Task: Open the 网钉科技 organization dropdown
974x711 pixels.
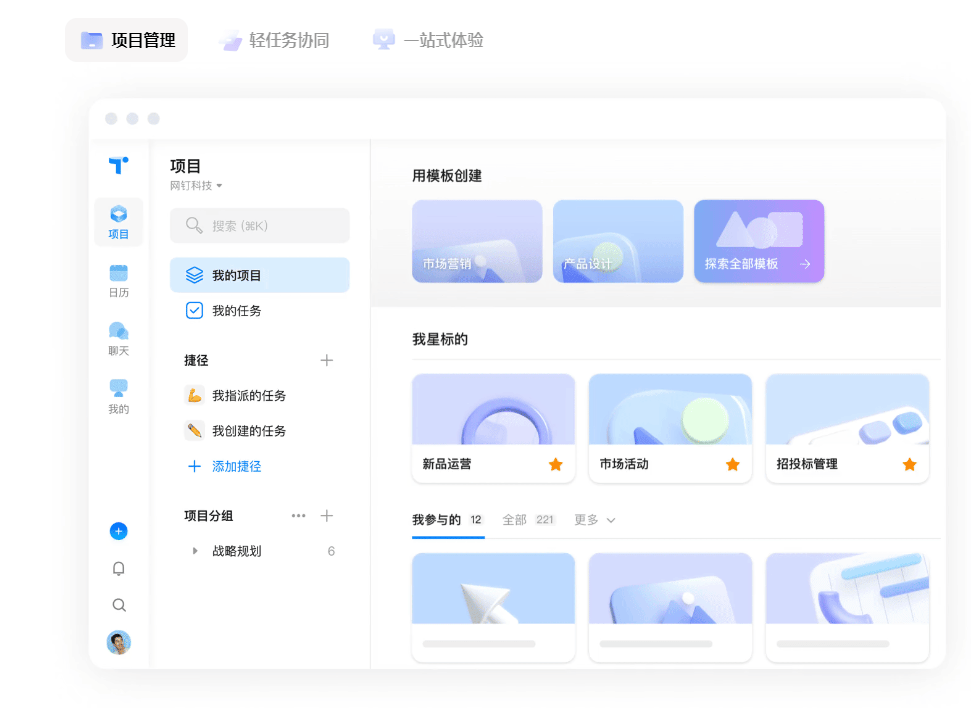Action: point(196,186)
